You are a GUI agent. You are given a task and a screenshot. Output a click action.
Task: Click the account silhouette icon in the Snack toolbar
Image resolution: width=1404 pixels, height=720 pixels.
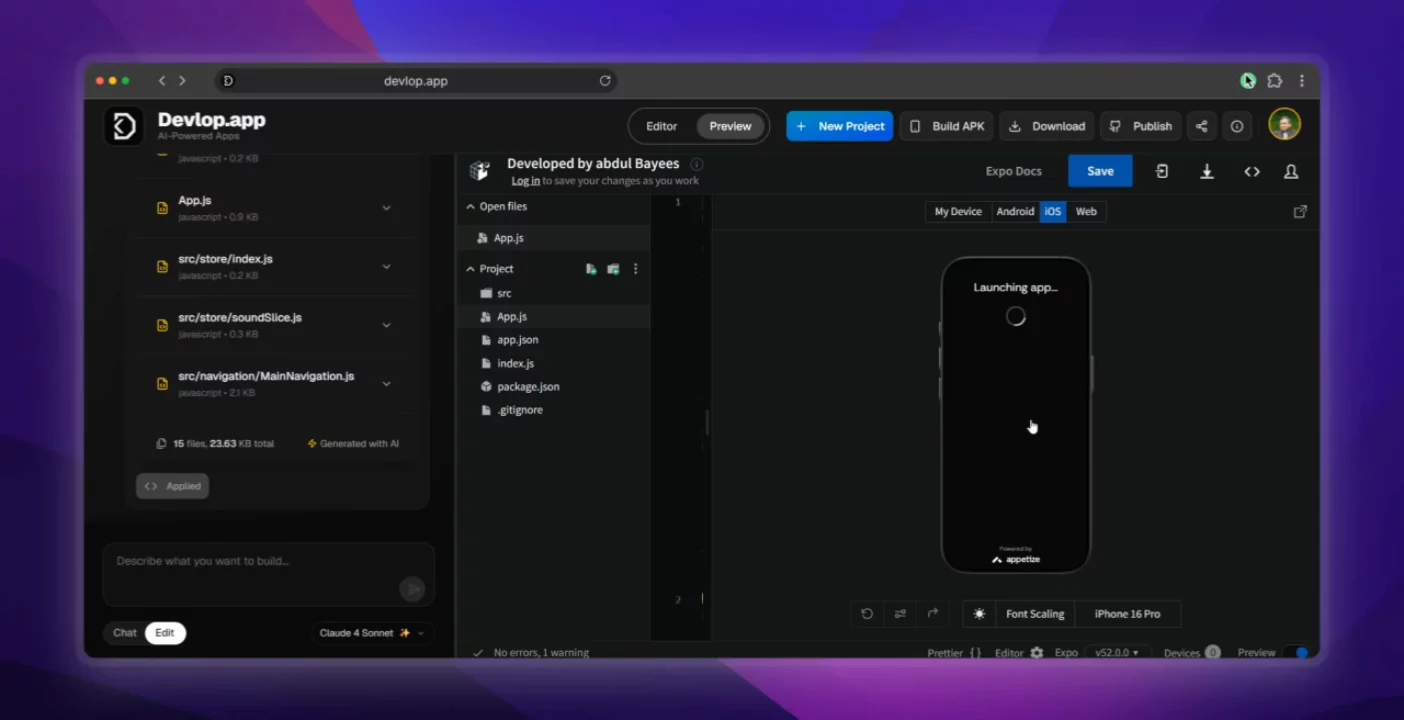tap(1291, 171)
